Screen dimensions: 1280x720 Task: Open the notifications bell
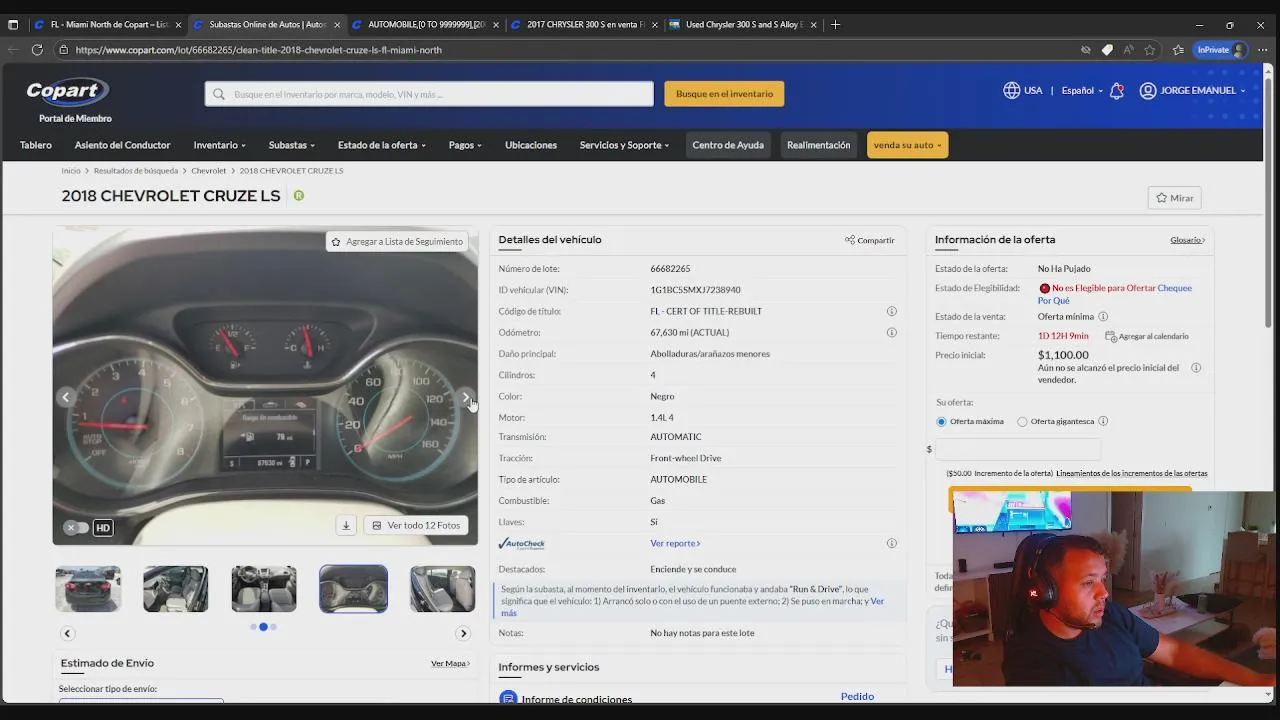[x=1117, y=91]
